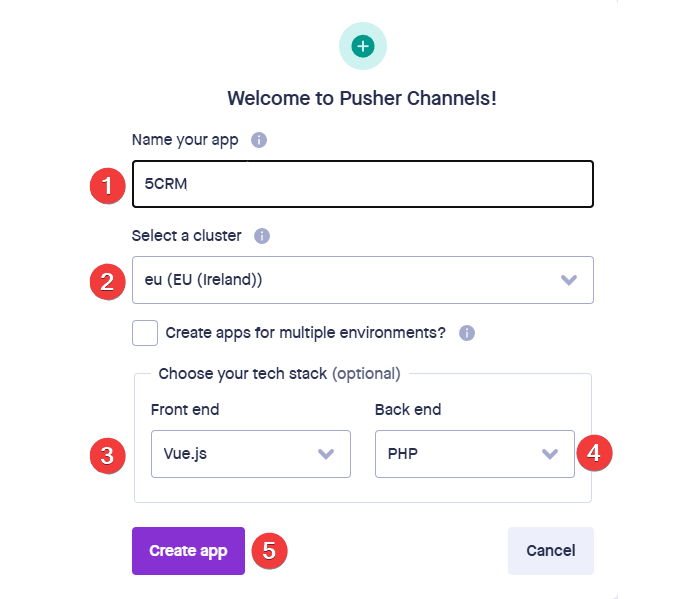The height and width of the screenshot is (599, 700).
Task: Expand the Front end Vue.js dropdown
Action: 251,454
